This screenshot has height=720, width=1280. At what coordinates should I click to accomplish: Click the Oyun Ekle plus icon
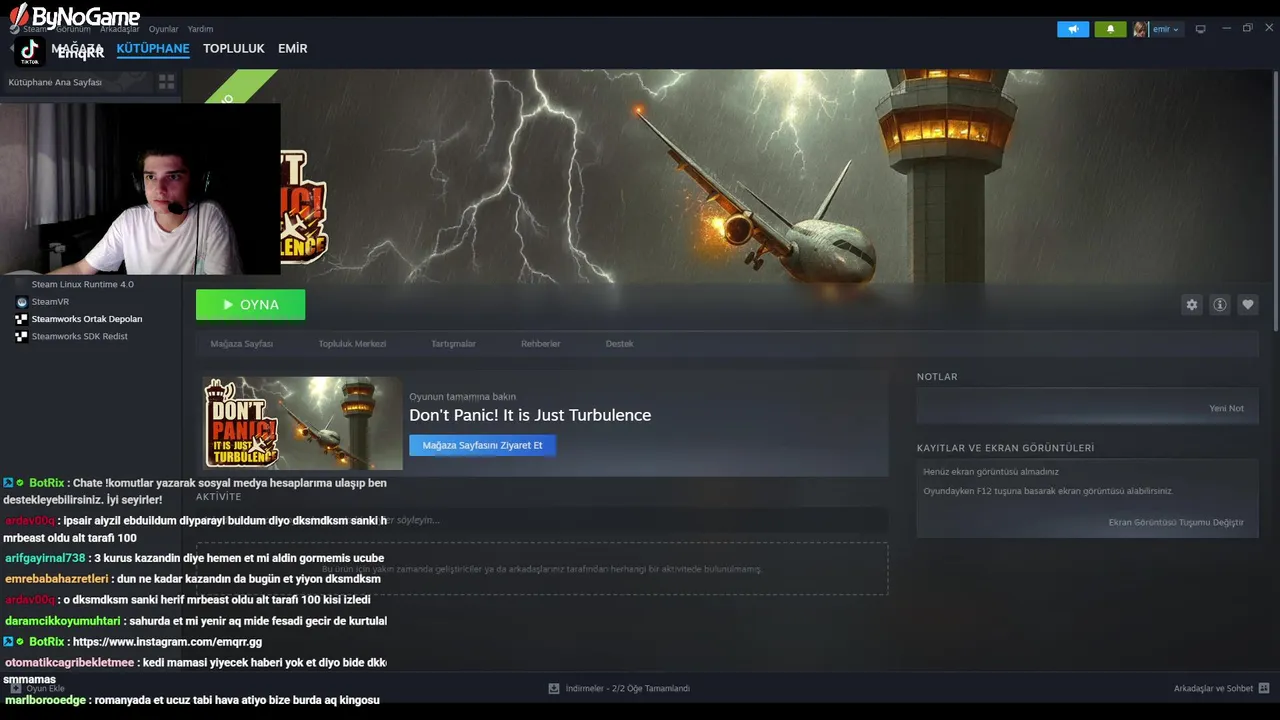(x=16, y=688)
